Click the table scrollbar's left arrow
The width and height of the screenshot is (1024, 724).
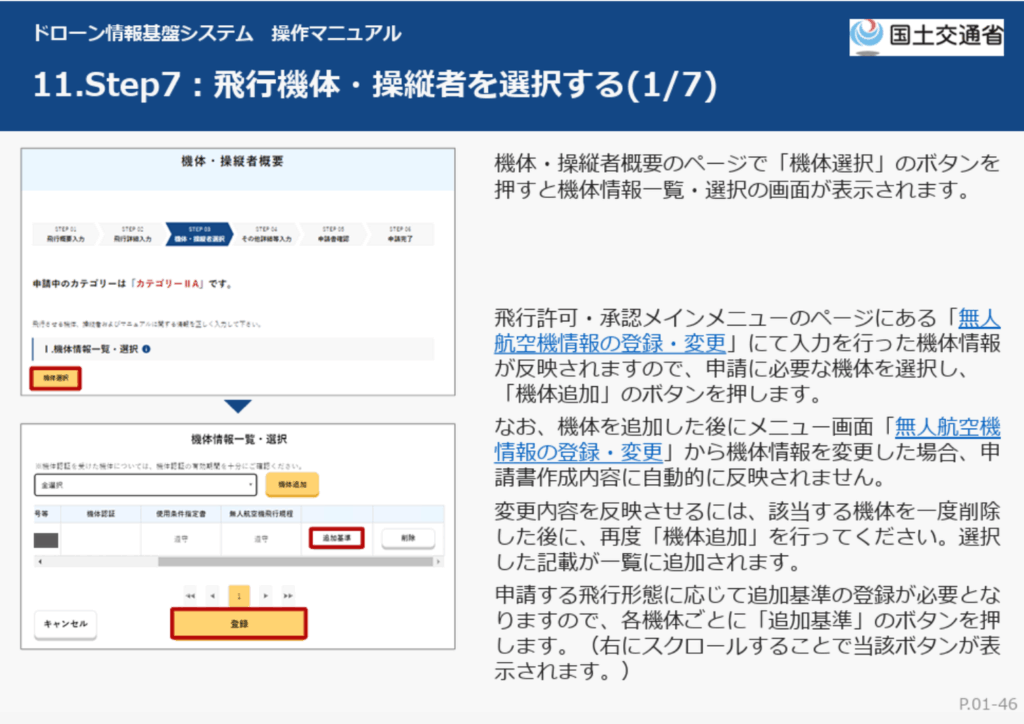click(x=38, y=562)
